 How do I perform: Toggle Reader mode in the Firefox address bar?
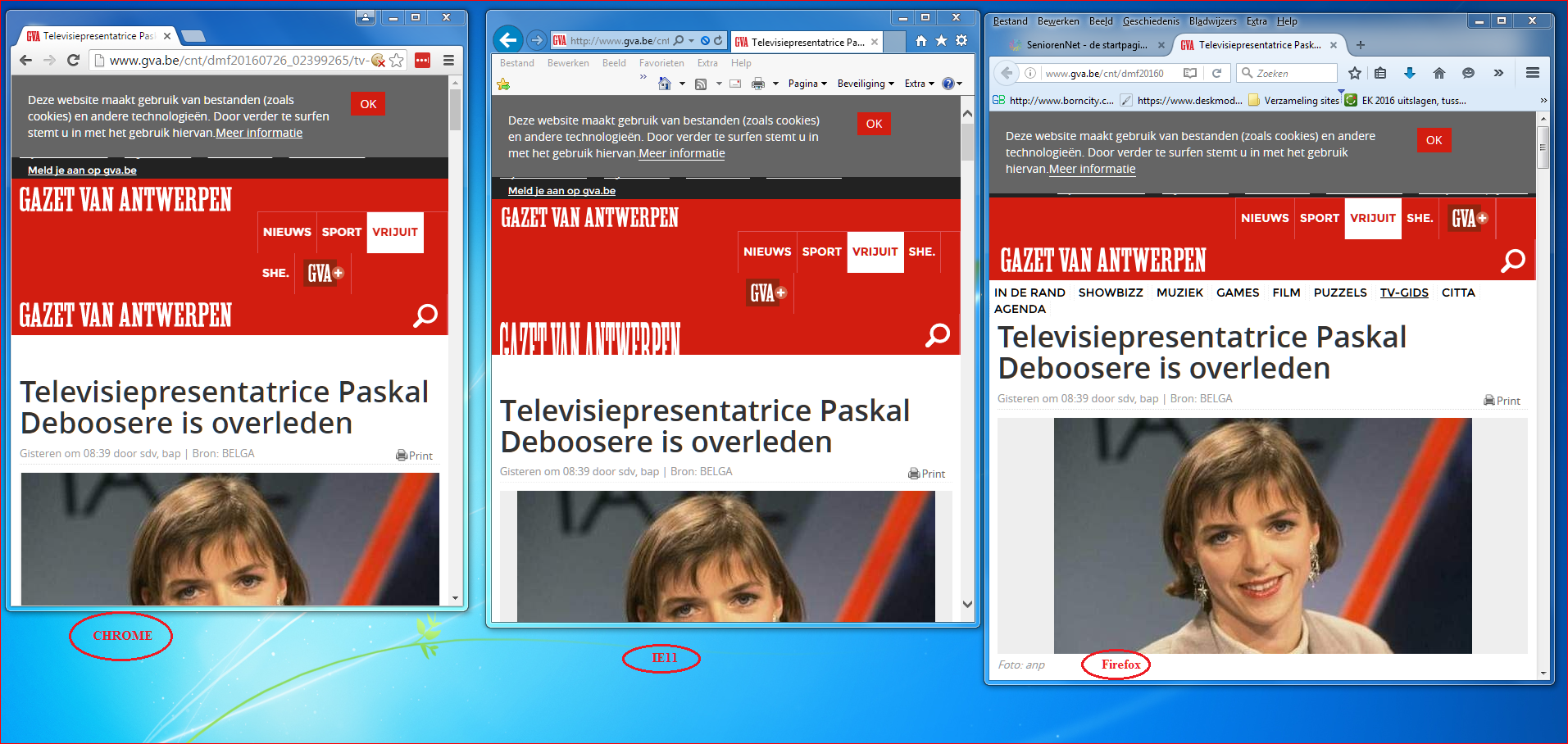(x=1190, y=72)
